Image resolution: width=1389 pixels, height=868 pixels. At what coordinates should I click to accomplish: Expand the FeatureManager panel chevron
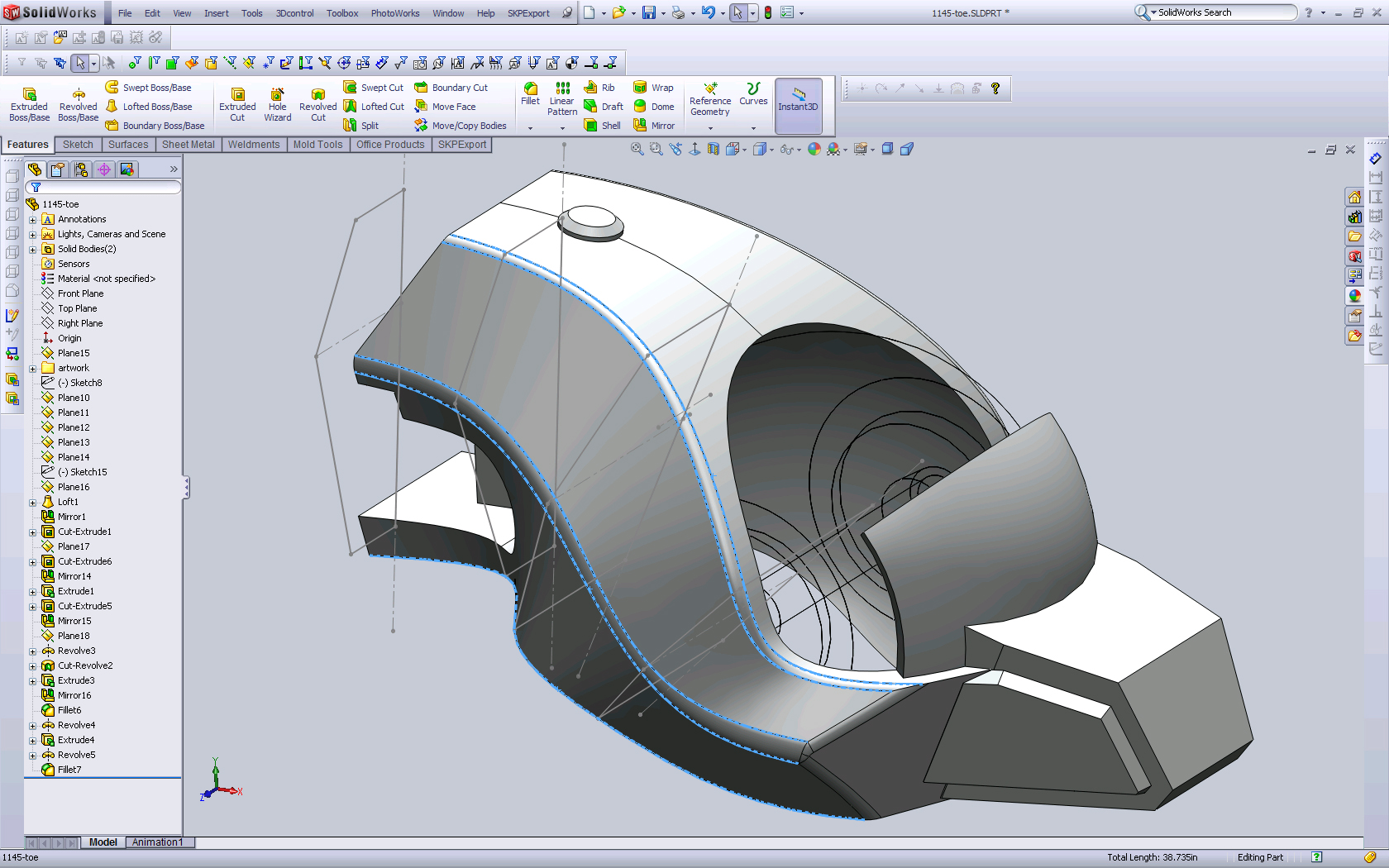(174, 169)
